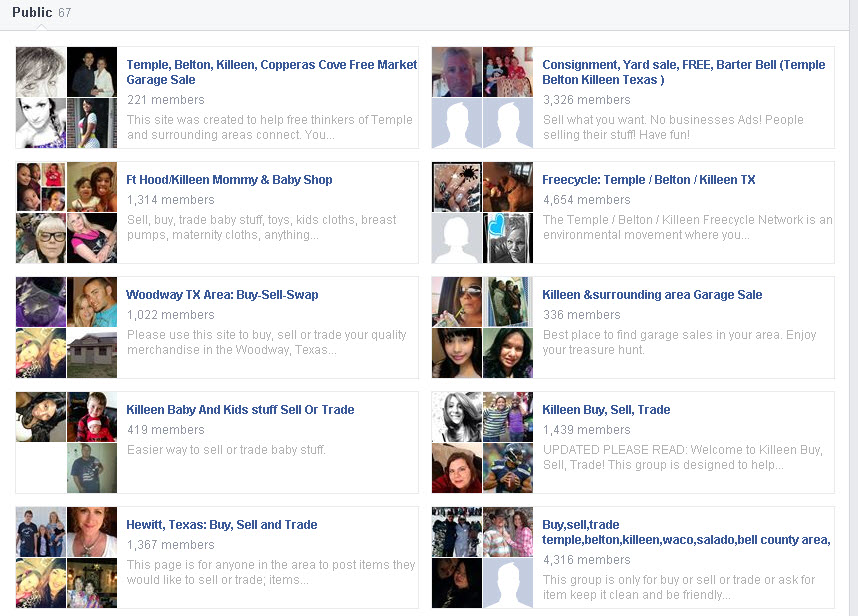858x616 pixels.
Task: Click the photo collage for Freecycle Temple group
Action: (481, 211)
